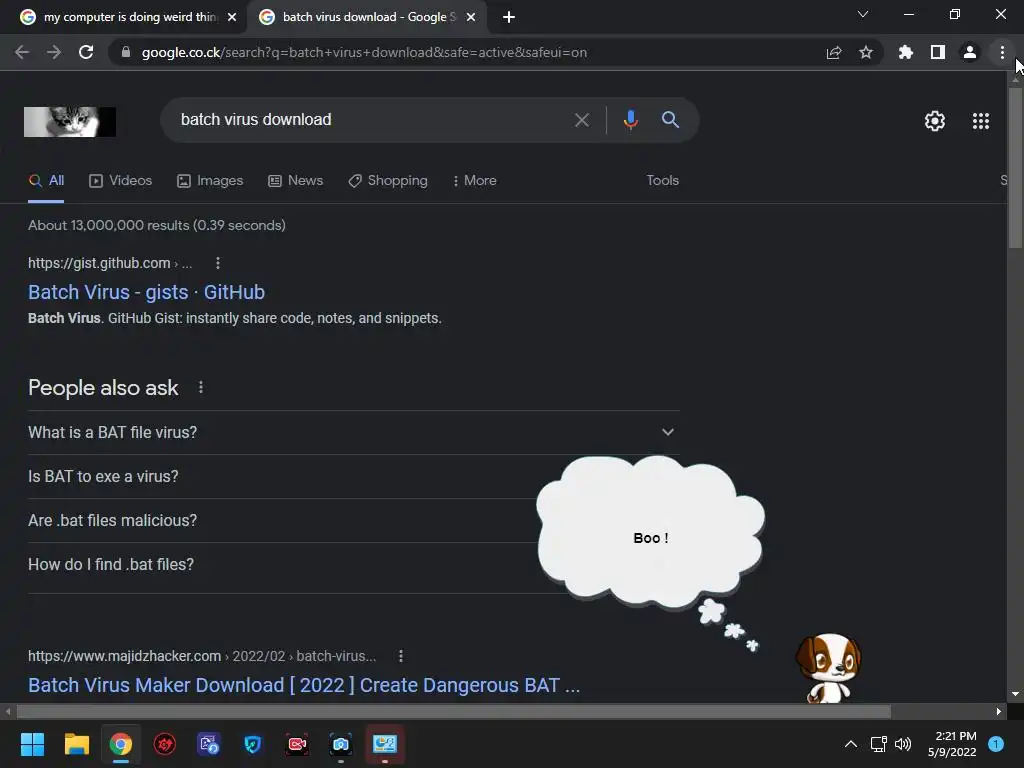The height and width of the screenshot is (768, 1024).
Task: Select the All results tab
Action: pos(46,181)
